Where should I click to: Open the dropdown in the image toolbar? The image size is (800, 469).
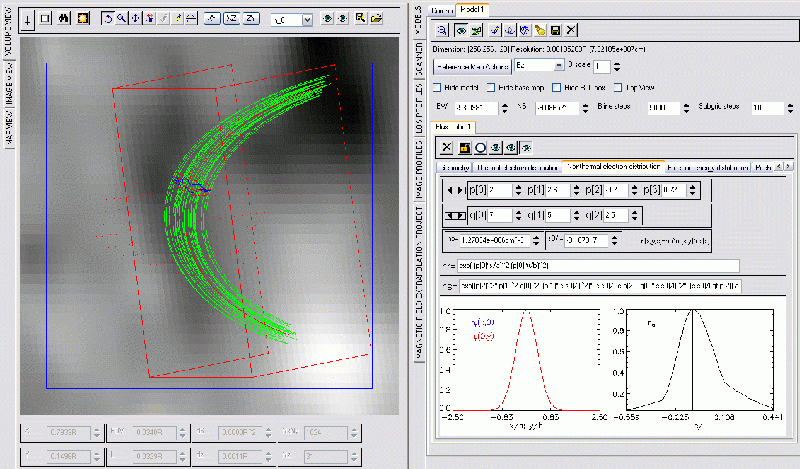(x=305, y=19)
